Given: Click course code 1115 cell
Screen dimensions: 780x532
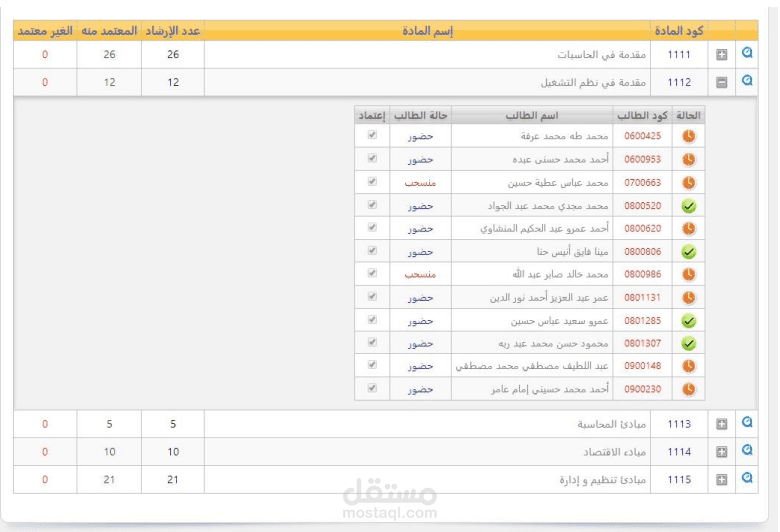Looking at the screenshot, I should (x=679, y=480).
